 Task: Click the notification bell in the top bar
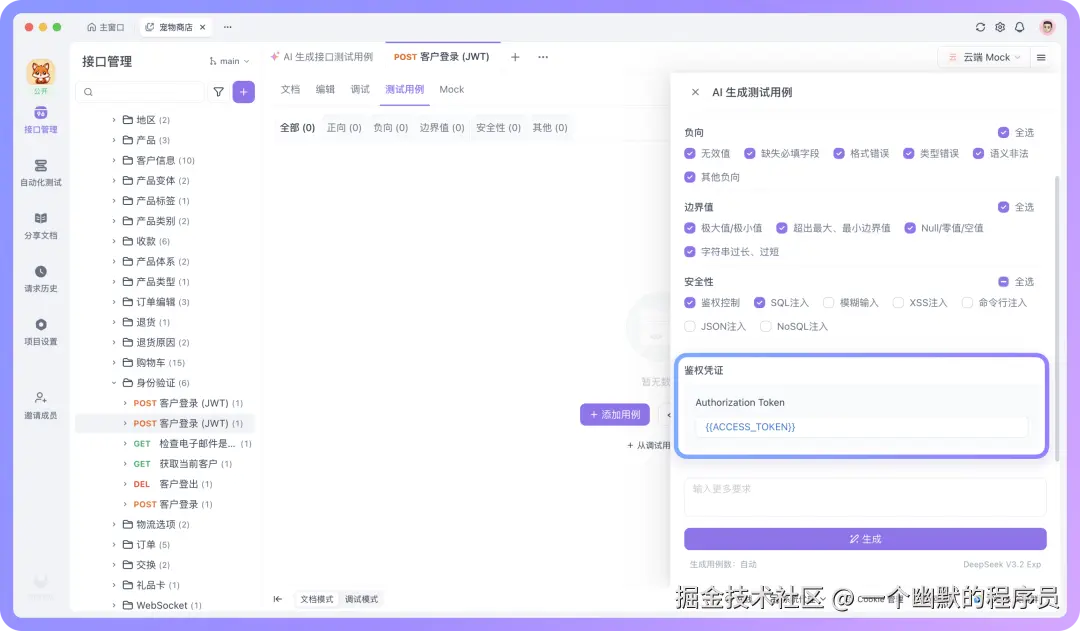(1019, 28)
